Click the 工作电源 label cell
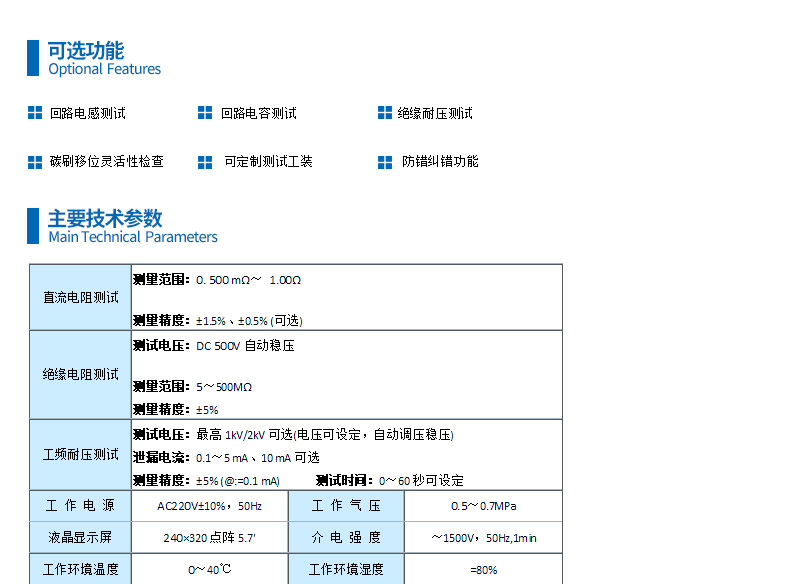Viewport: 790px width, 584px height. pyautogui.click(x=81, y=506)
